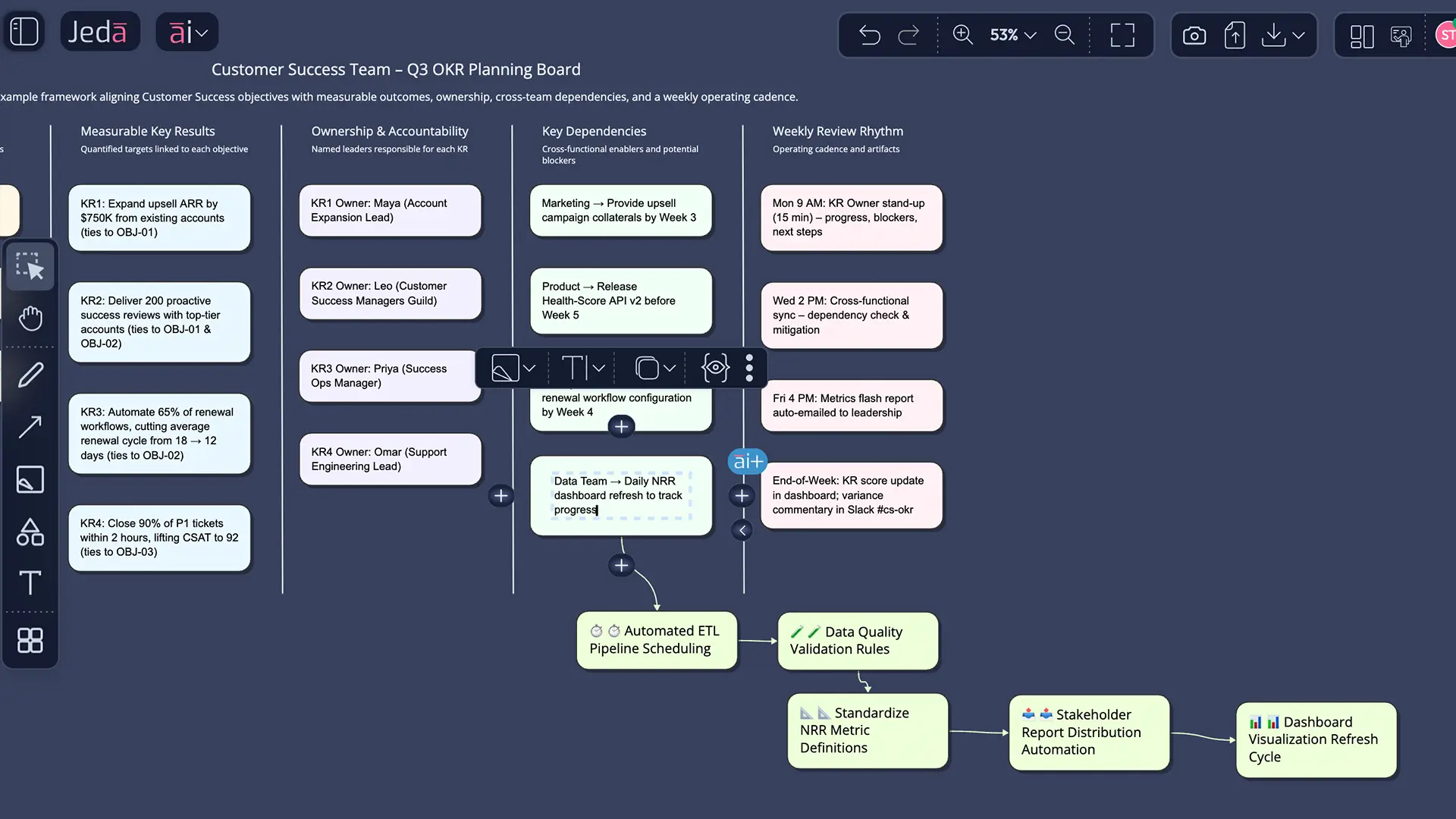This screenshot has width=1456, height=819.
Task: Open the ai menu next to Jeda logo
Action: point(187,32)
